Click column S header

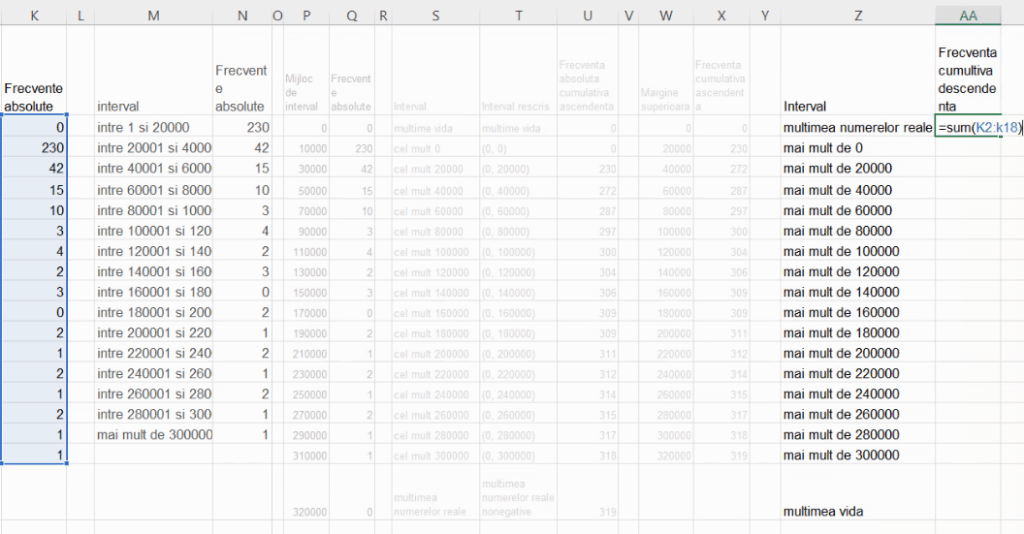[x=436, y=15]
